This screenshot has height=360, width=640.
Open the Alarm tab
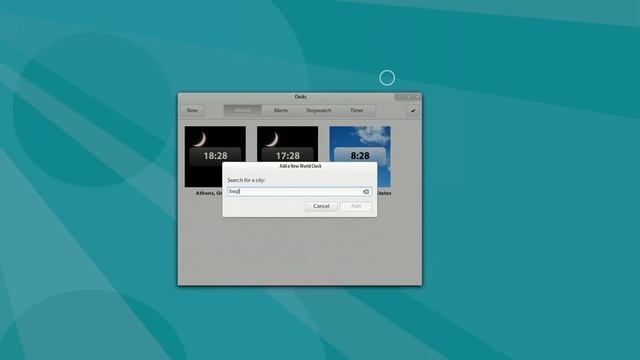point(280,110)
